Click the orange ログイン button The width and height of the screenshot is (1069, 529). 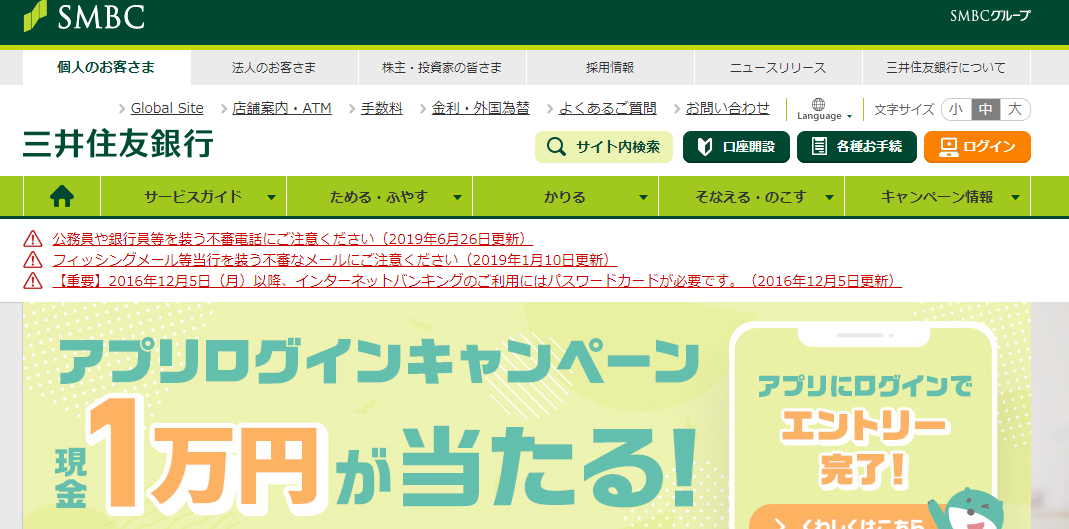(977, 147)
